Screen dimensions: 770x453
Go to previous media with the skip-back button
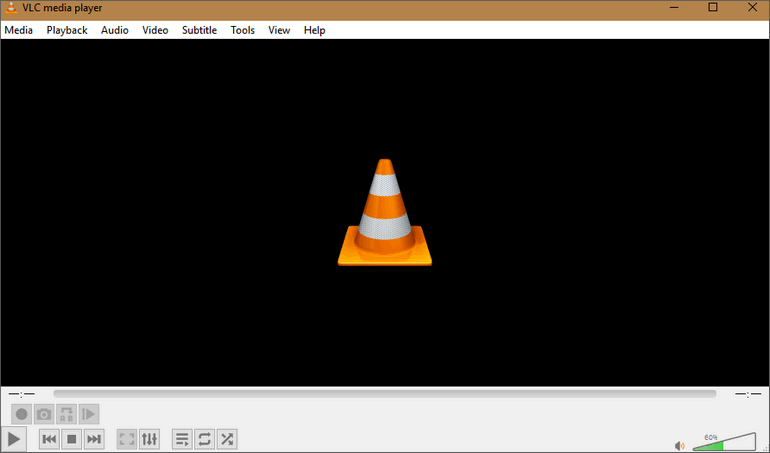[49, 439]
